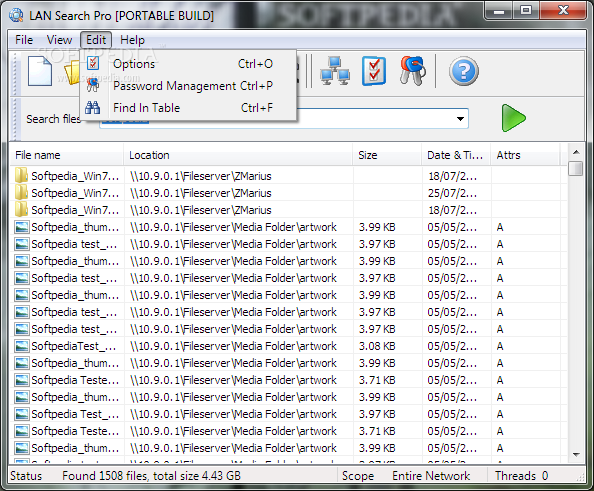Sort by the Location column header
The image size is (594, 491).
click(x=238, y=155)
